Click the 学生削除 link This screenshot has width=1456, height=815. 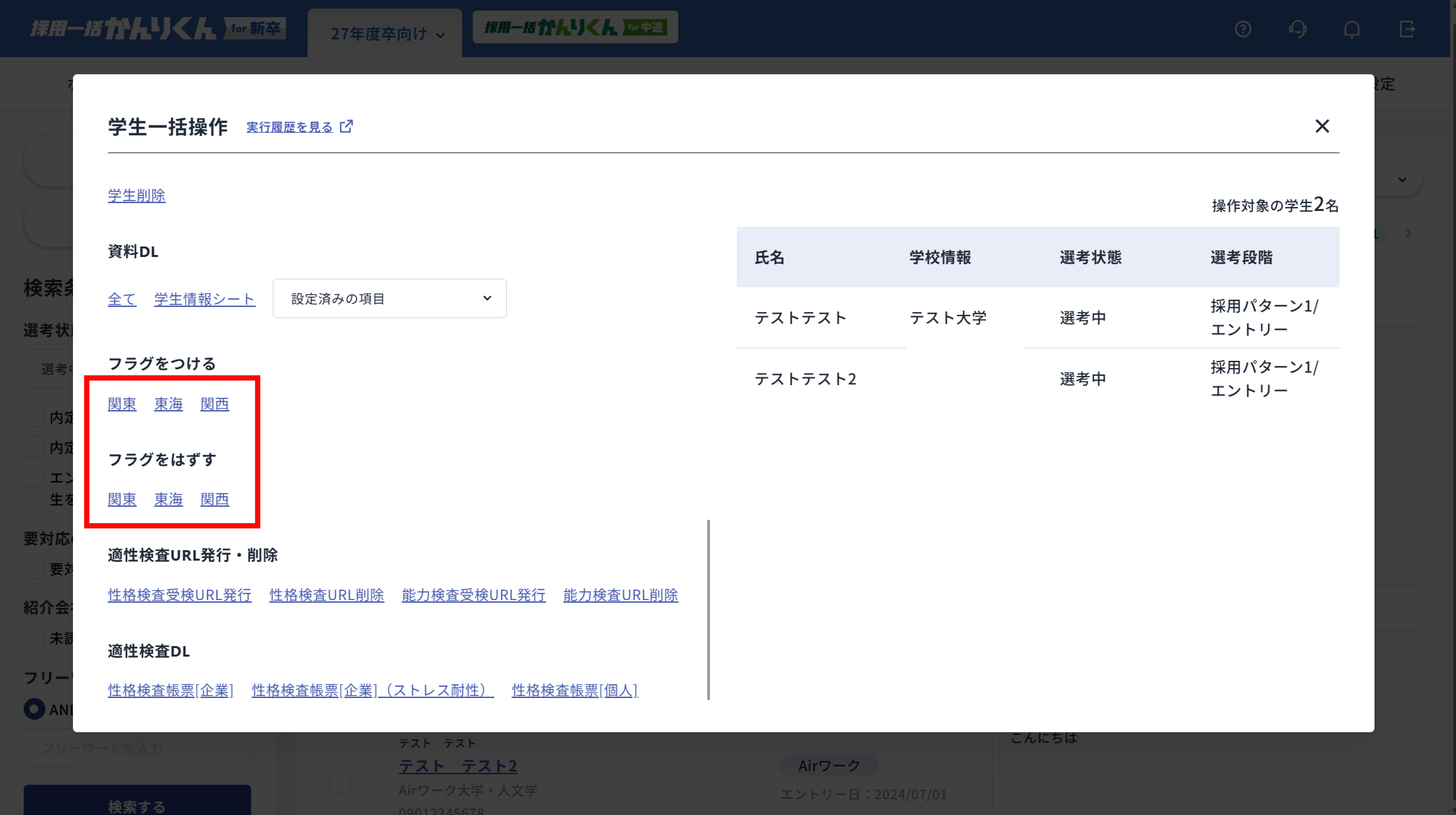[136, 196]
